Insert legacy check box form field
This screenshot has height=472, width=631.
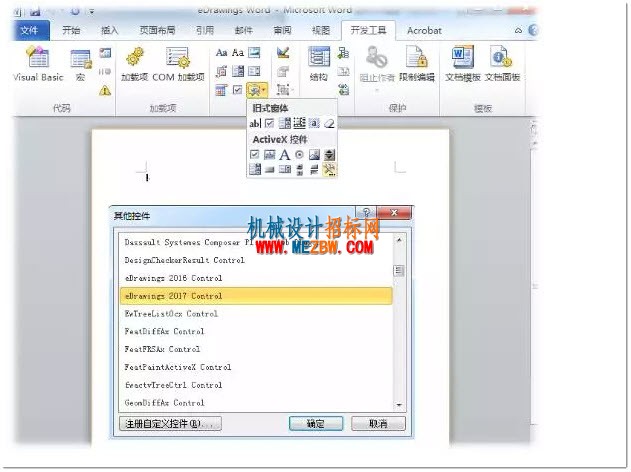(270, 123)
